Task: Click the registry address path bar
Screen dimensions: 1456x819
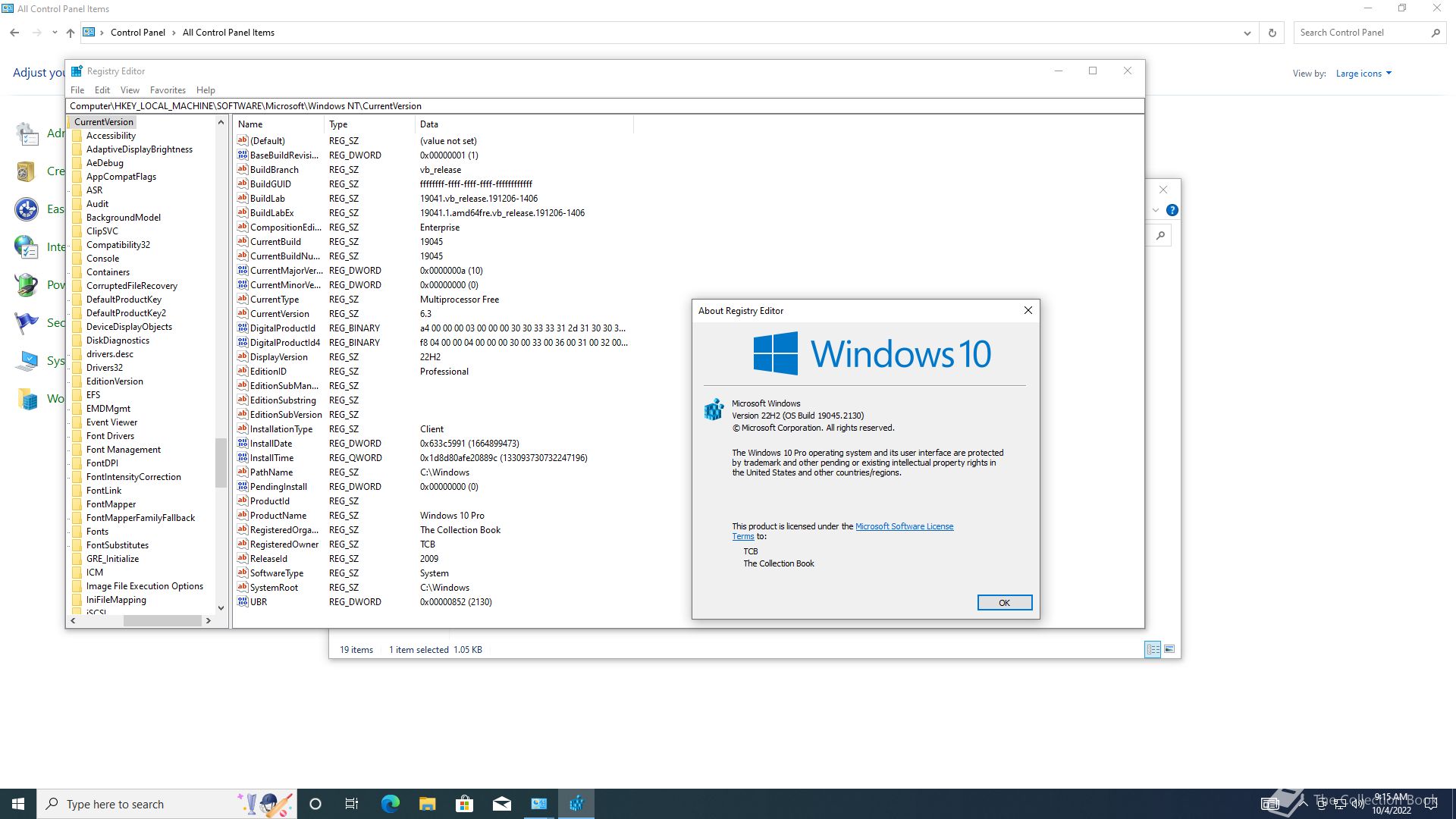Action: (x=605, y=106)
